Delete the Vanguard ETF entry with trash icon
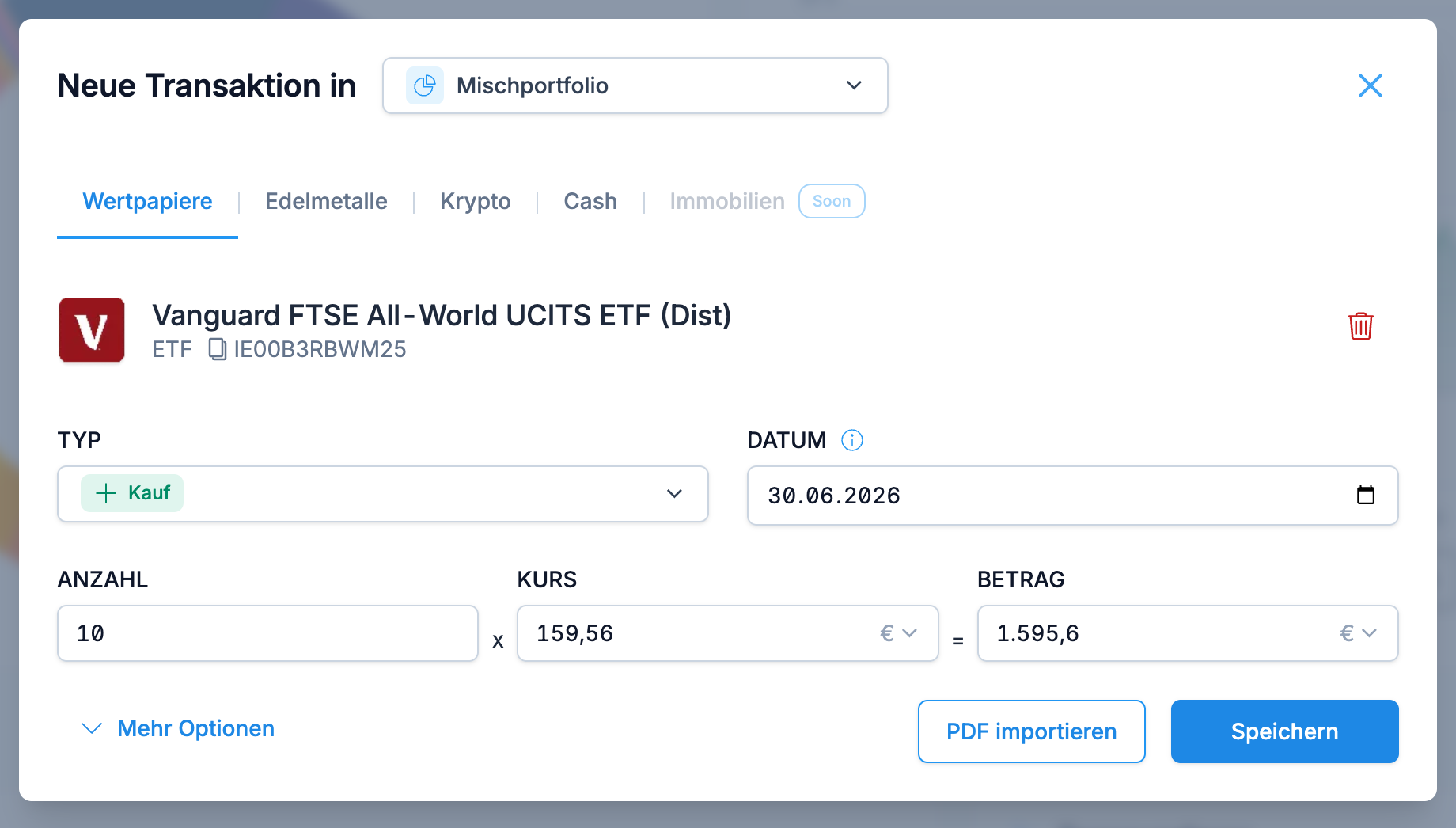Image resolution: width=1456 pixels, height=828 pixels. click(x=1360, y=326)
